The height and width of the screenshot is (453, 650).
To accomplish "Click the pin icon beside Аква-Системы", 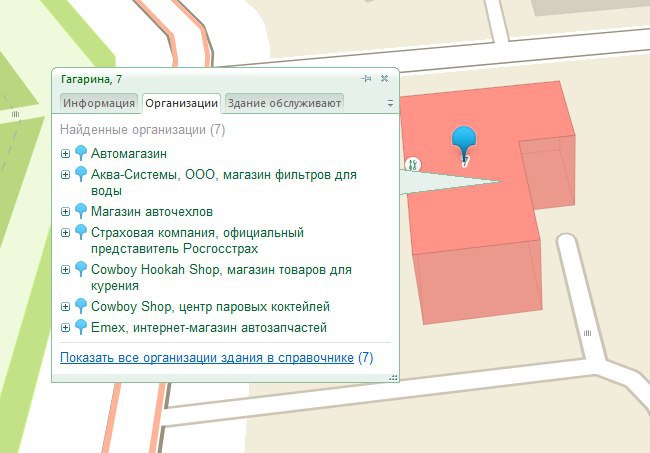I will tap(81, 174).
